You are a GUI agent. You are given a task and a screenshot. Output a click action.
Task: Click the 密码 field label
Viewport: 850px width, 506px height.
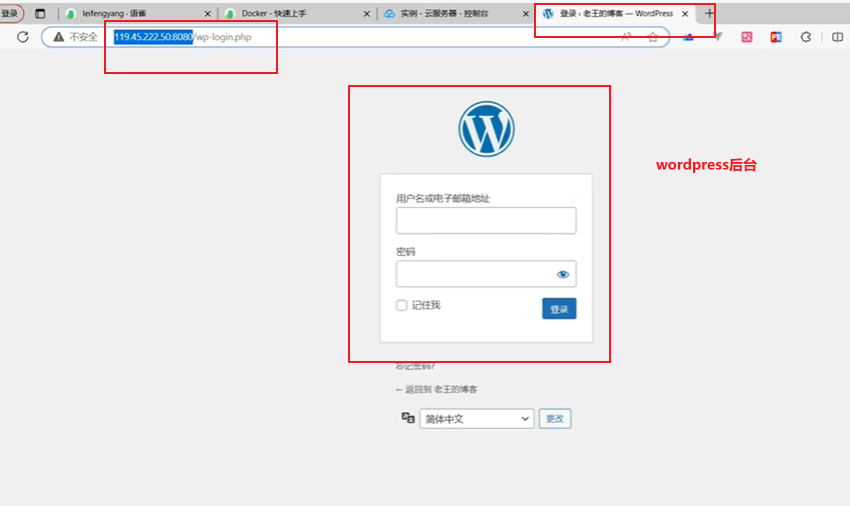click(405, 252)
